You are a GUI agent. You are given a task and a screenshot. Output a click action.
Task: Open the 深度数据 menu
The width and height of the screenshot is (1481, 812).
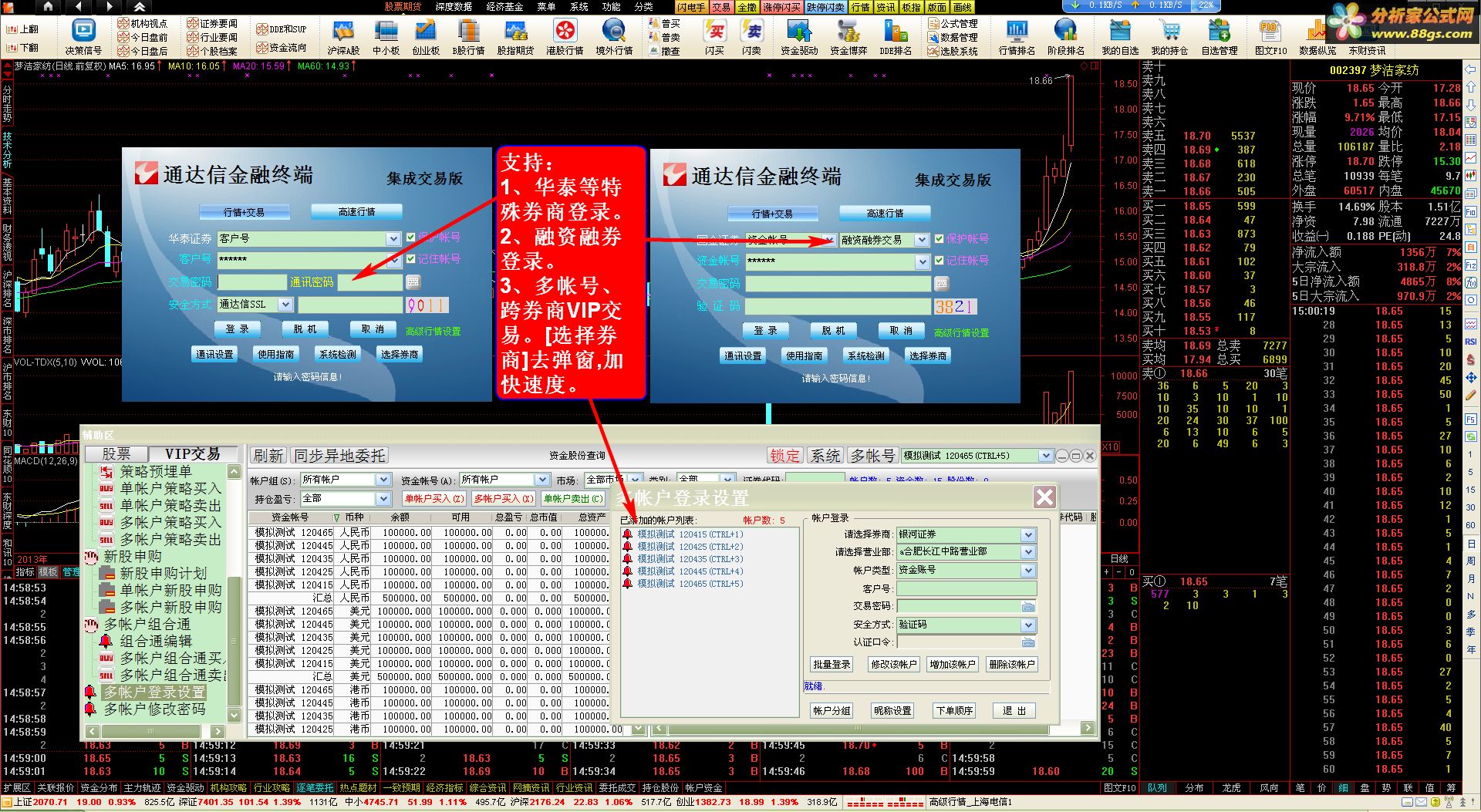point(454,6)
